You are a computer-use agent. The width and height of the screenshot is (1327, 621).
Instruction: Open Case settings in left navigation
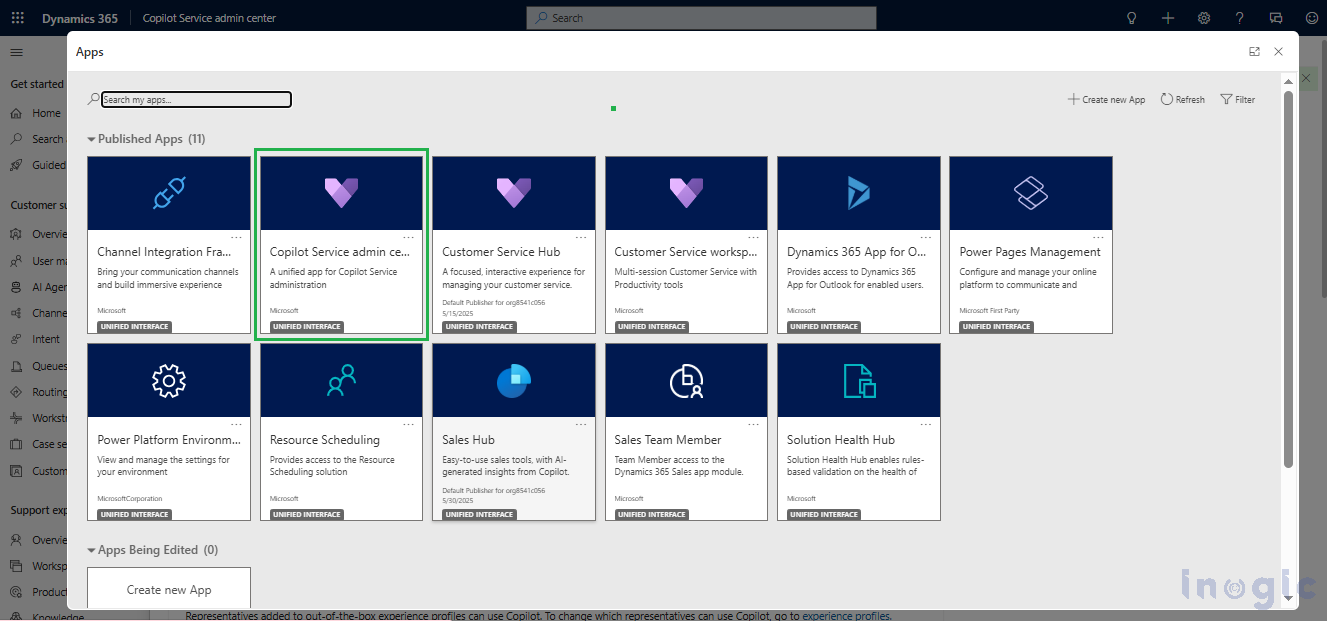click(36, 444)
